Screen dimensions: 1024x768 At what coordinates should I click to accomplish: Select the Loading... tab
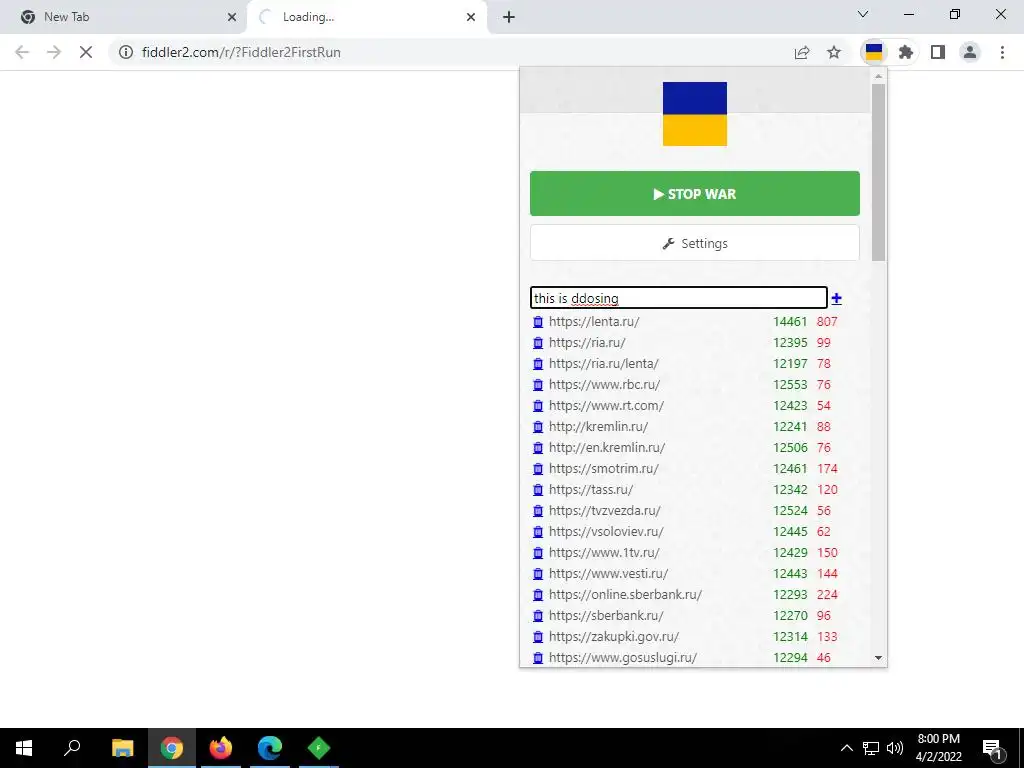click(x=367, y=17)
